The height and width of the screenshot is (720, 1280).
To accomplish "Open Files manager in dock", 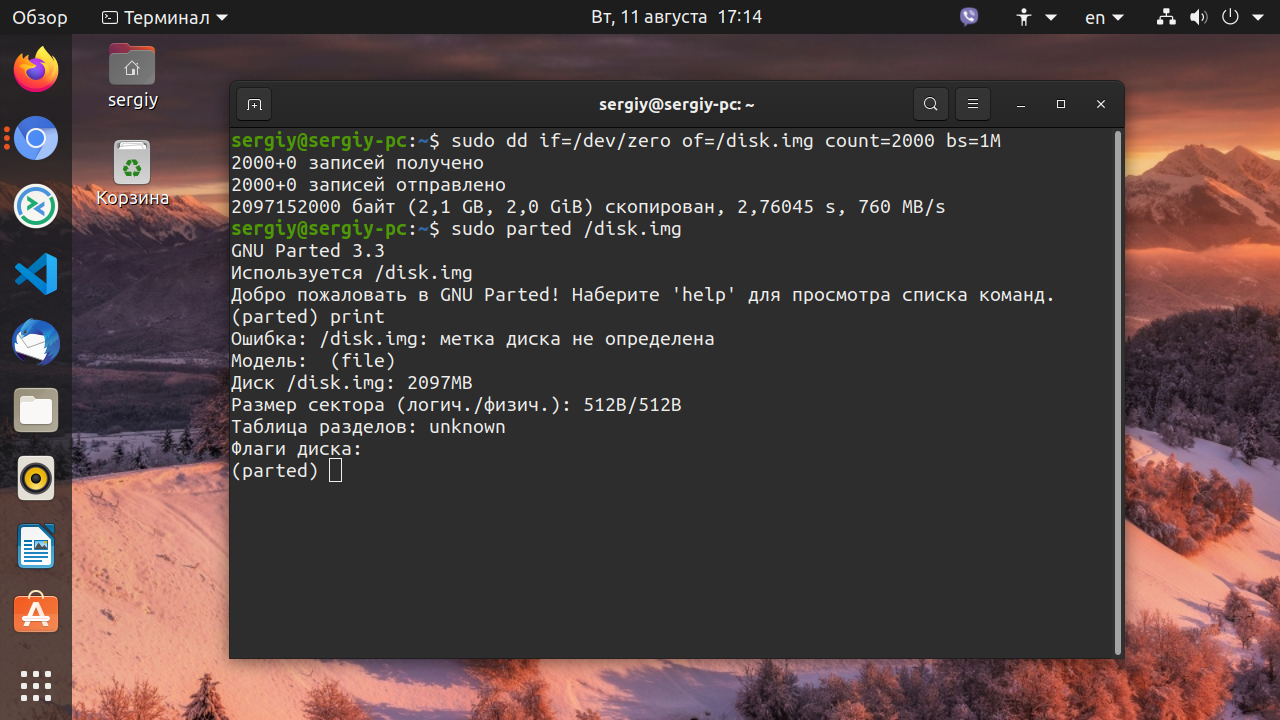I will (x=36, y=410).
